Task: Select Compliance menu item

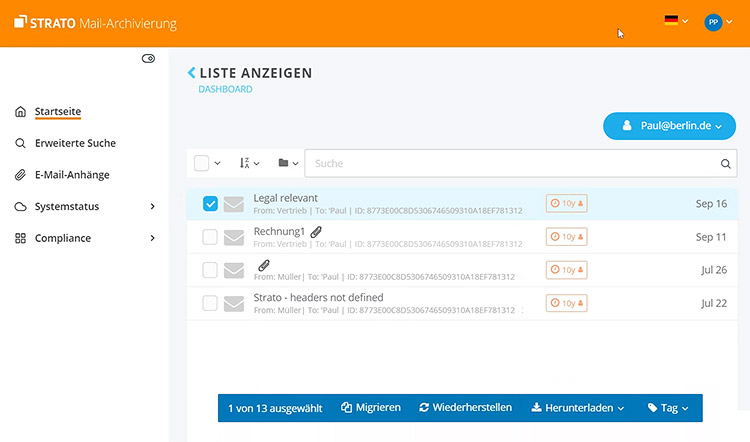Action: coord(63,238)
